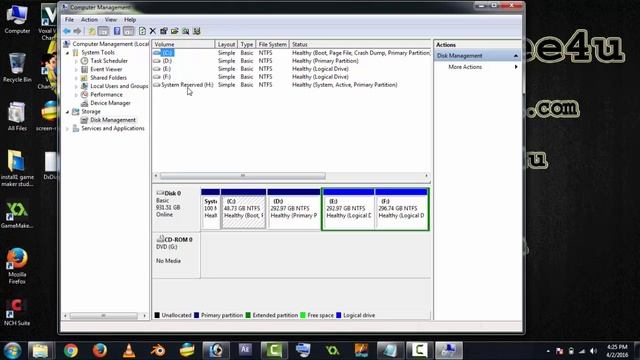
Task: Expand Services and Applications node arrow
Action: [67, 129]
